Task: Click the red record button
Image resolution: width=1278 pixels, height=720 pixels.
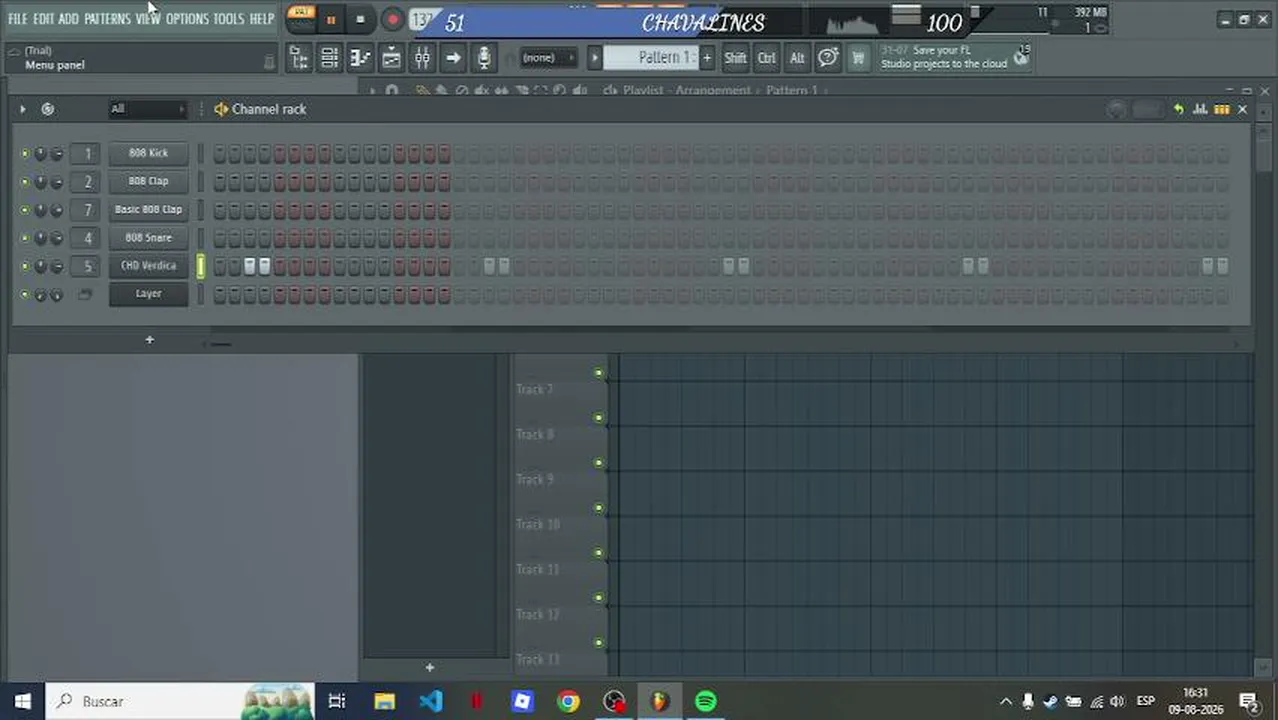Action: coord(392,19)
